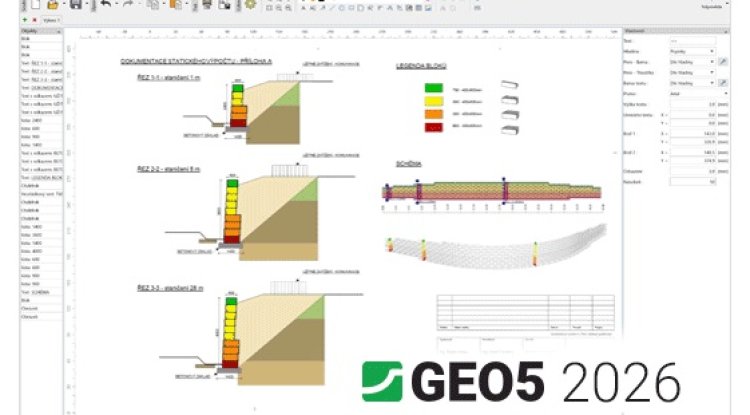Open the dropdown arrow next to Save icon

87,5
